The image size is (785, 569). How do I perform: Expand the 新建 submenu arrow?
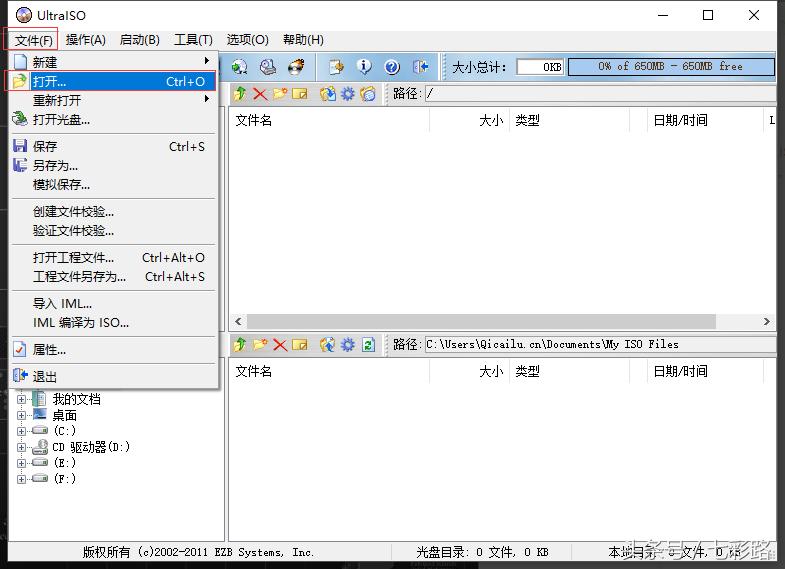[x=207, y=61]
